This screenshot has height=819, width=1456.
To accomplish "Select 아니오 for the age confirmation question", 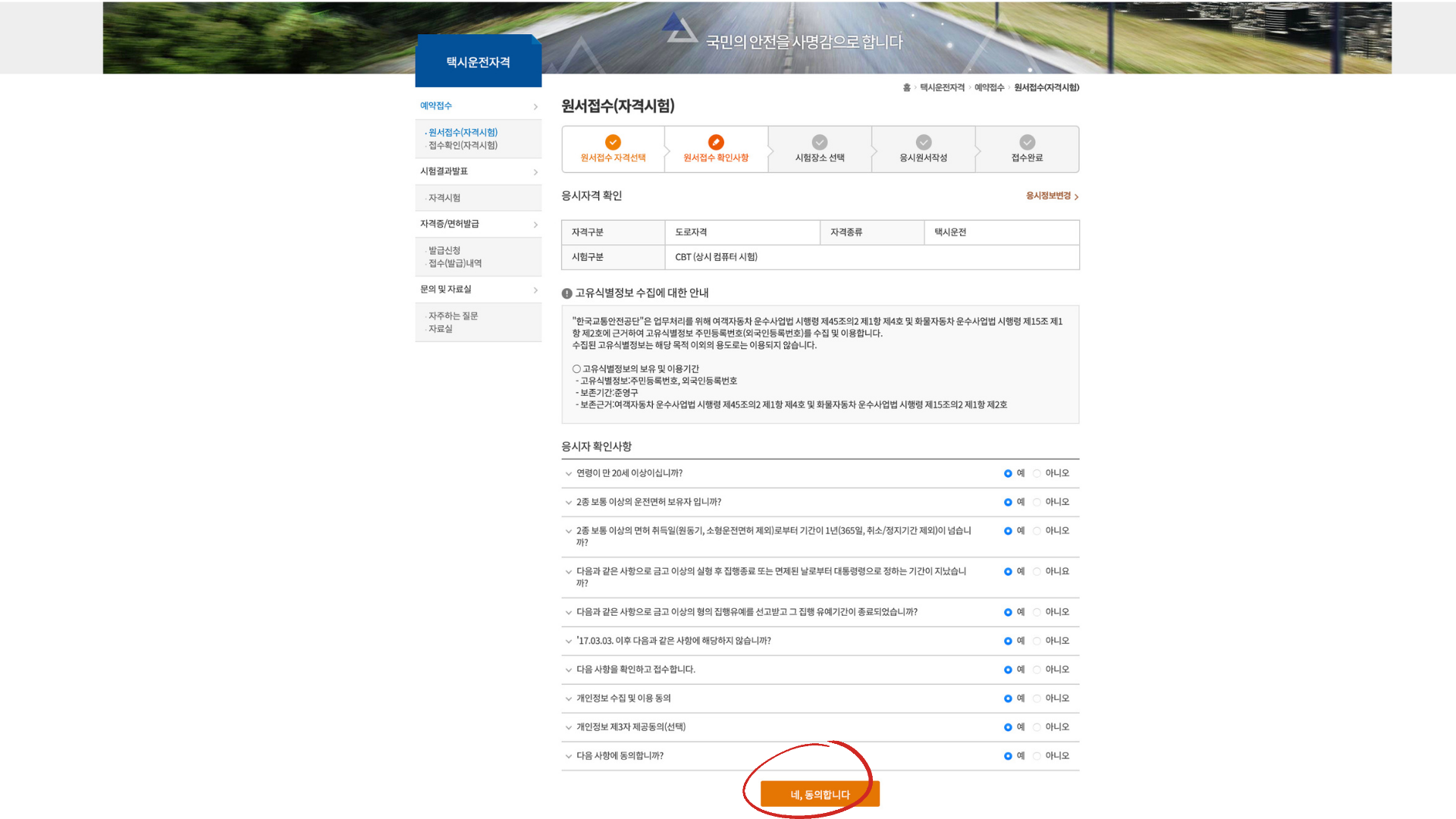I will [x=1037, y=472].
